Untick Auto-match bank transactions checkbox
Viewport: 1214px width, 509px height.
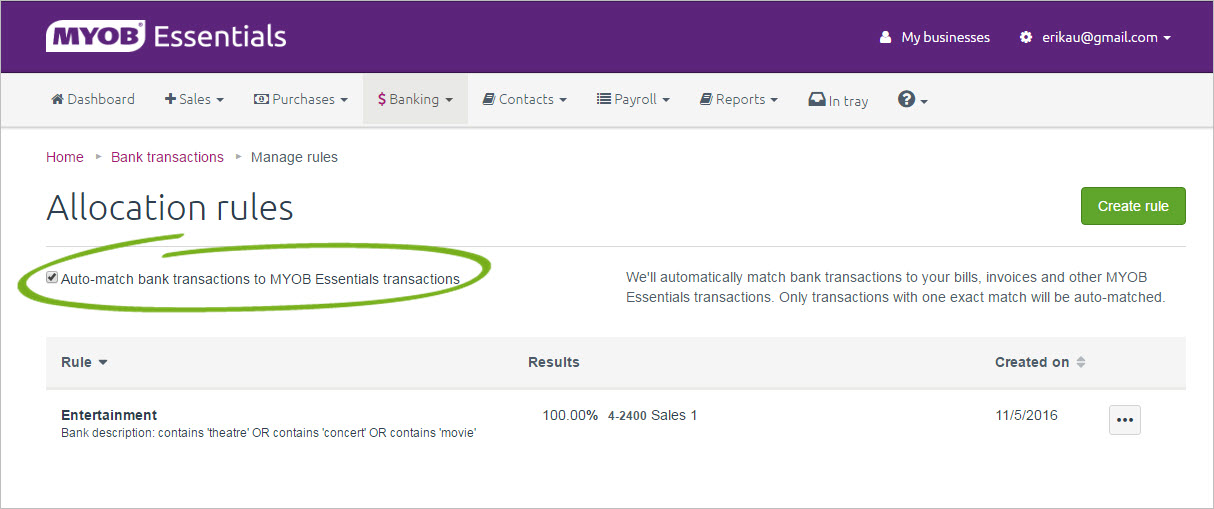tap(53, 279)
